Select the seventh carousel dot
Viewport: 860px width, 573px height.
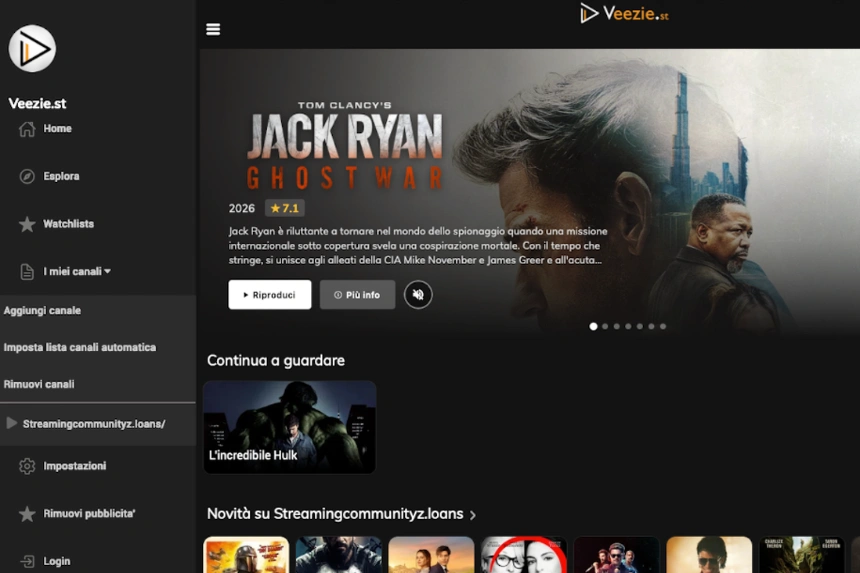pyautogui.click(x=663, y=326)
